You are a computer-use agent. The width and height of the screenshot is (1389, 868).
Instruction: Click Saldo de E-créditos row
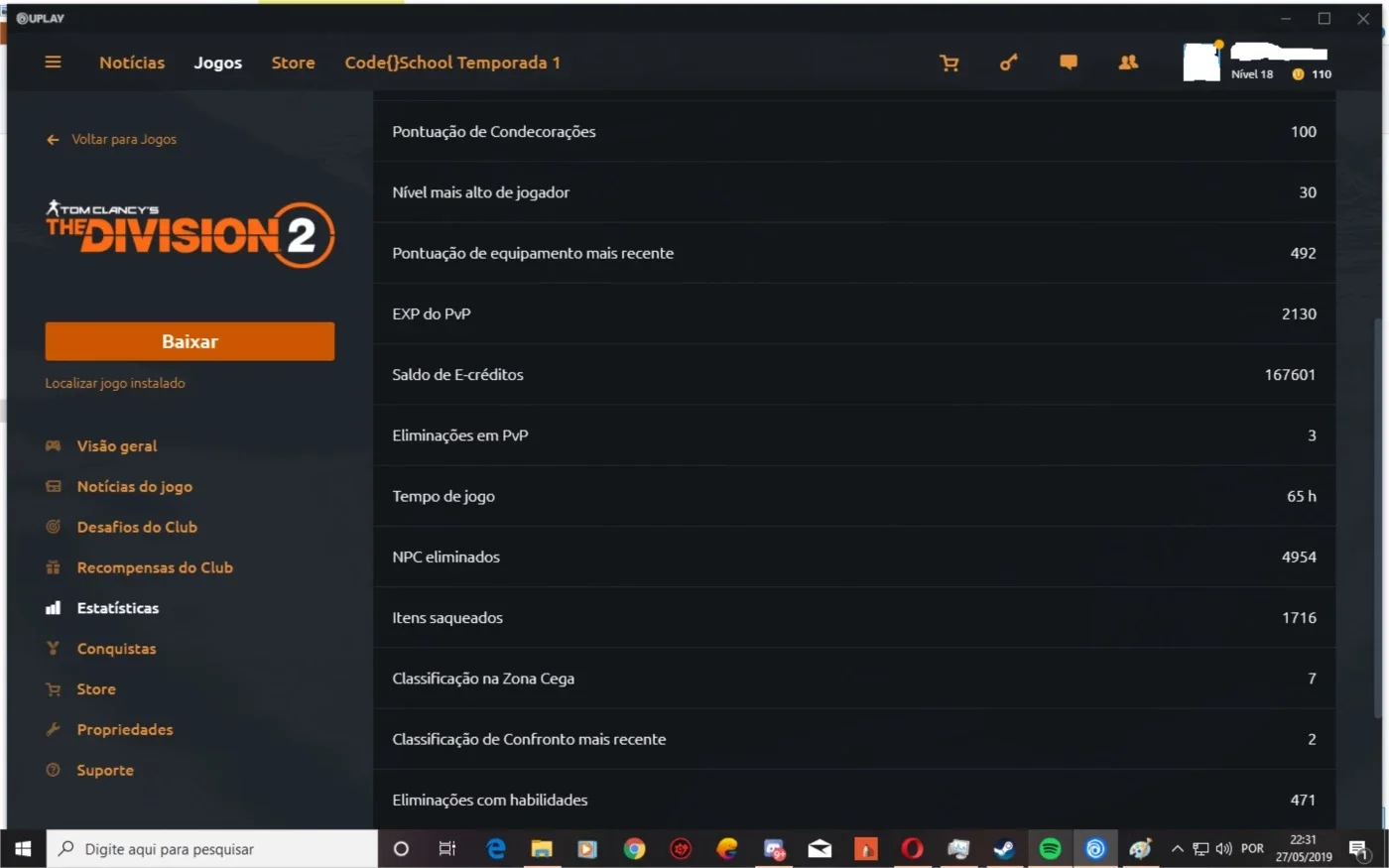click(x=854, y=375)
